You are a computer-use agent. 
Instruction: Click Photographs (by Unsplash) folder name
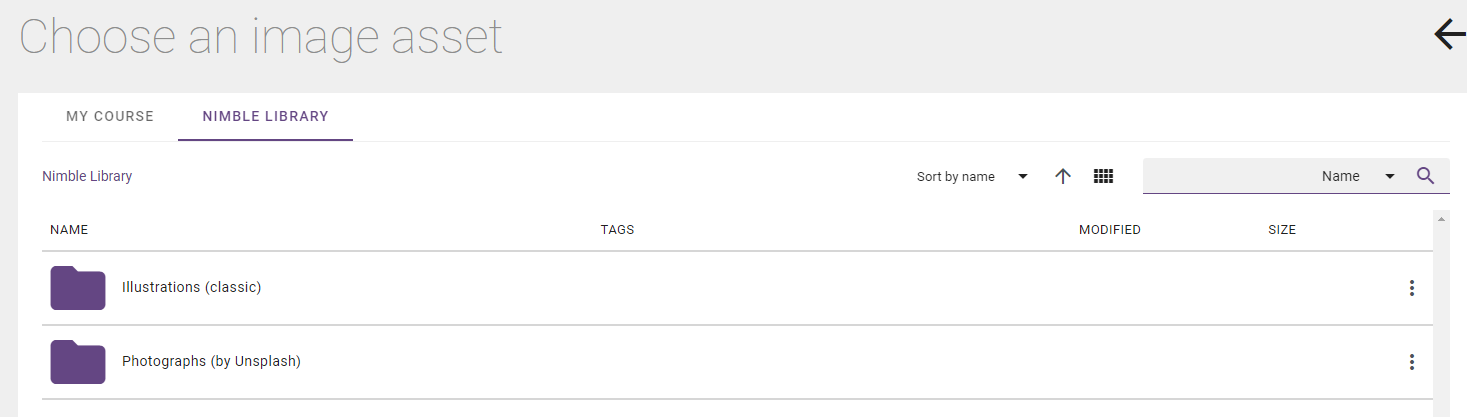(211, 361)
